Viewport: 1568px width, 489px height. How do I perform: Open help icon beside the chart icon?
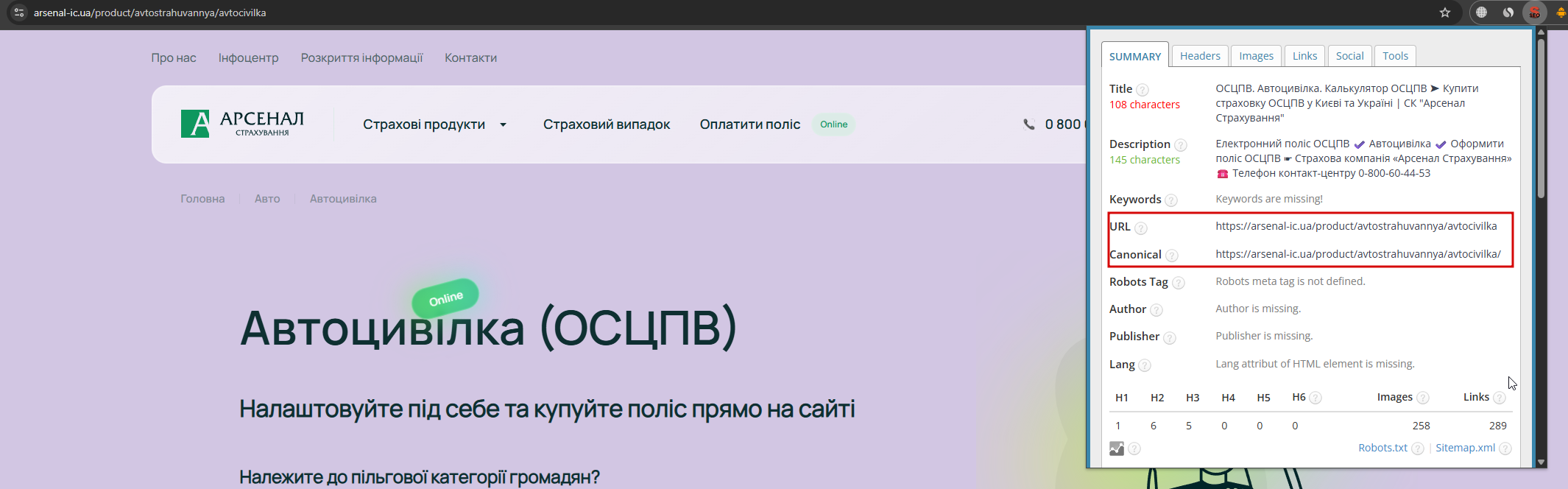1134,448
